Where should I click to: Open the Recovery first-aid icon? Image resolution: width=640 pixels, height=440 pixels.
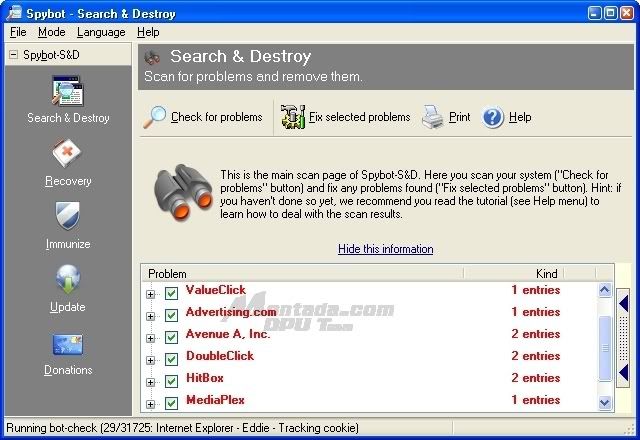67,153
